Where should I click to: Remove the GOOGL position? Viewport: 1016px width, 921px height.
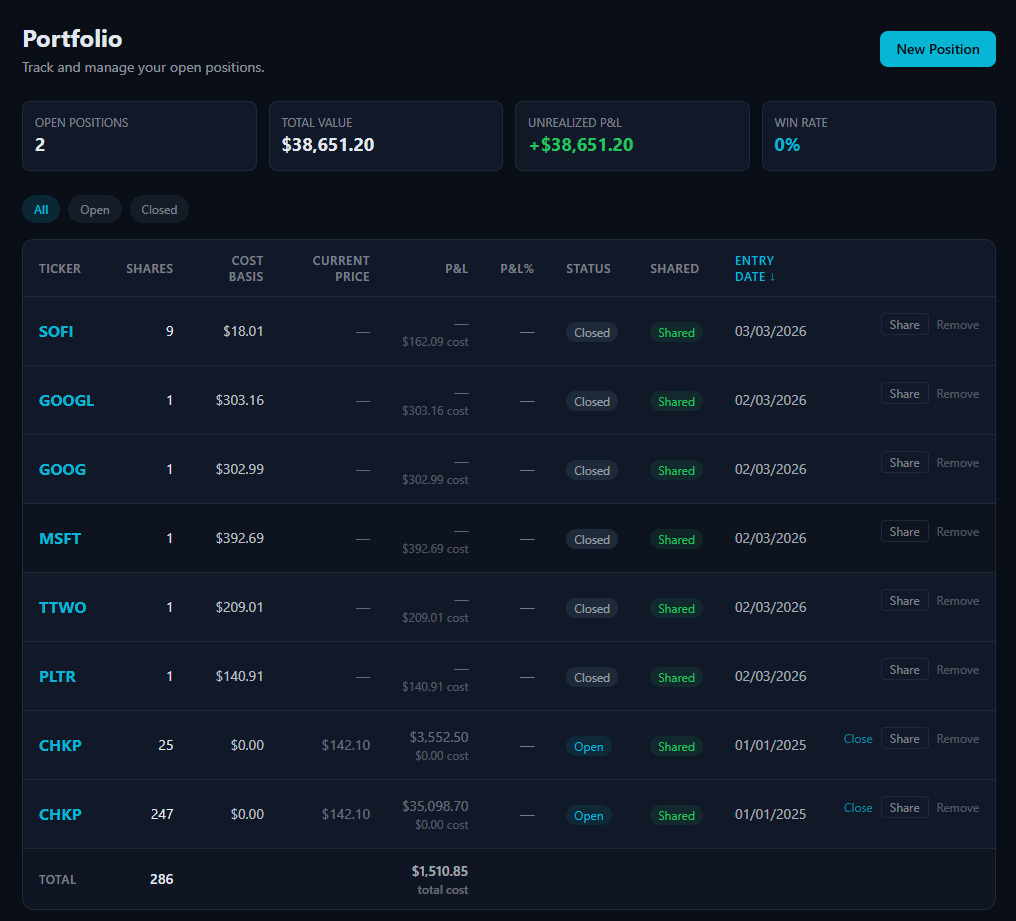(957, 394)
